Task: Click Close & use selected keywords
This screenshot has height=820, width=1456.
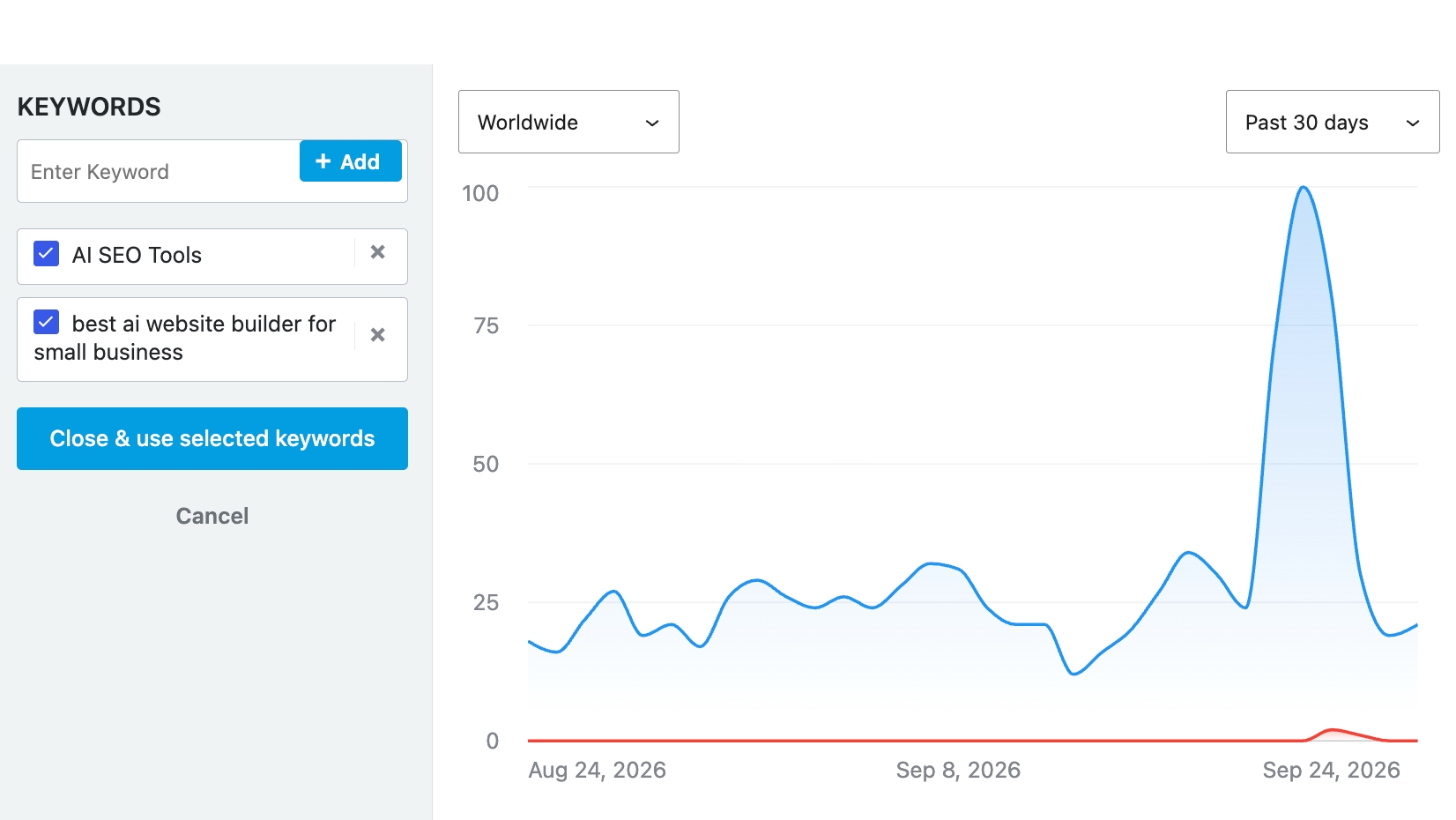Action: (212, 438)
